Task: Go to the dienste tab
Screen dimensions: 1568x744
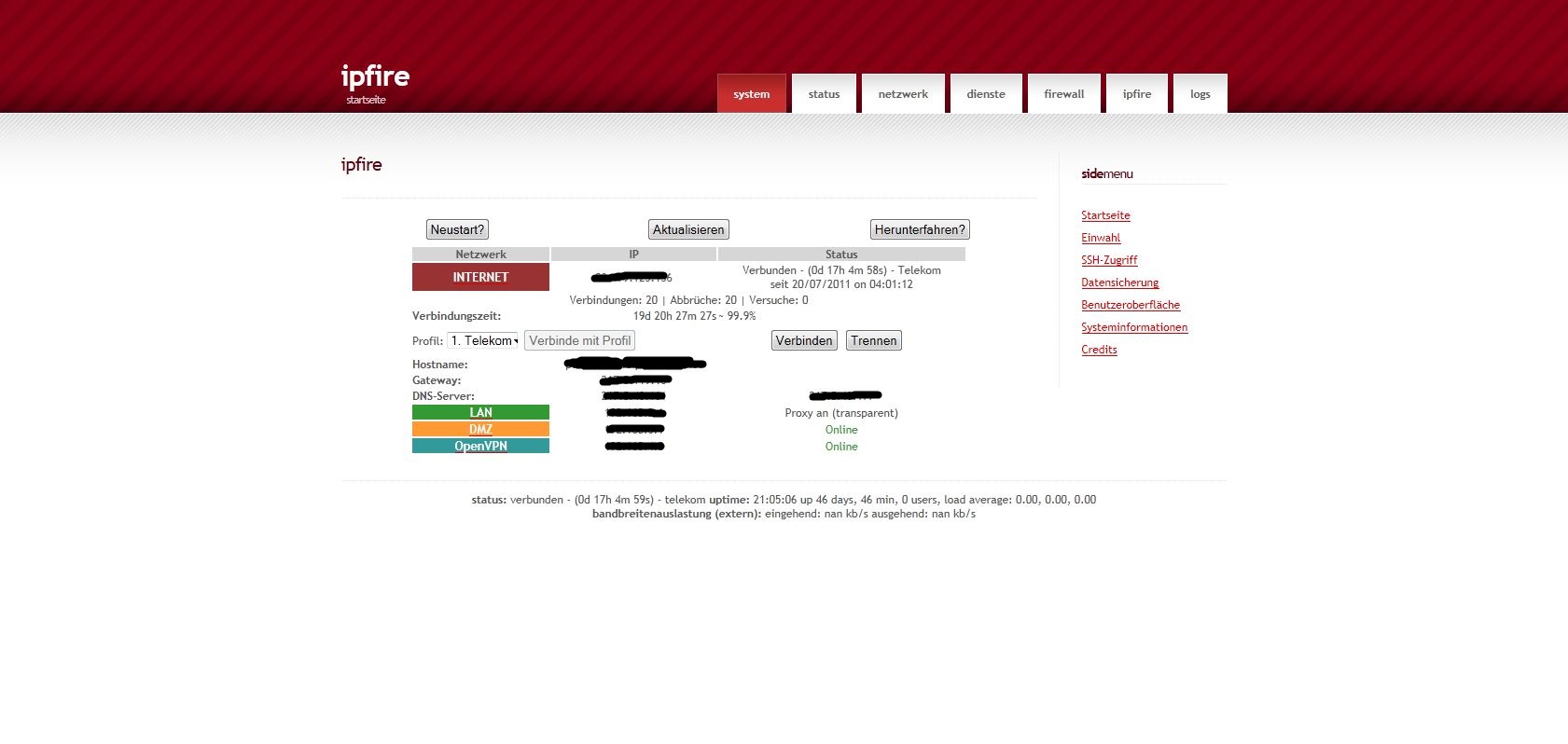Action: [986, 94]
